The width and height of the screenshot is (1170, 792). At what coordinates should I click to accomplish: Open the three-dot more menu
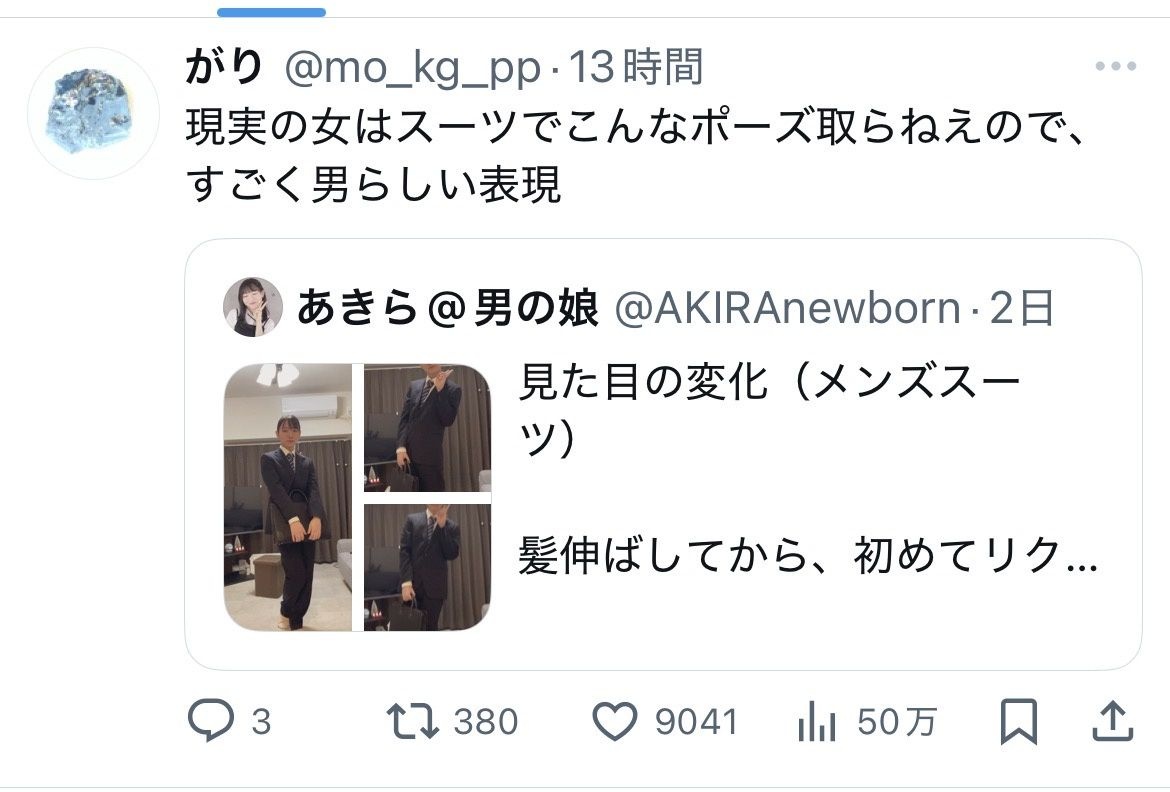(x=1116, y=66)
